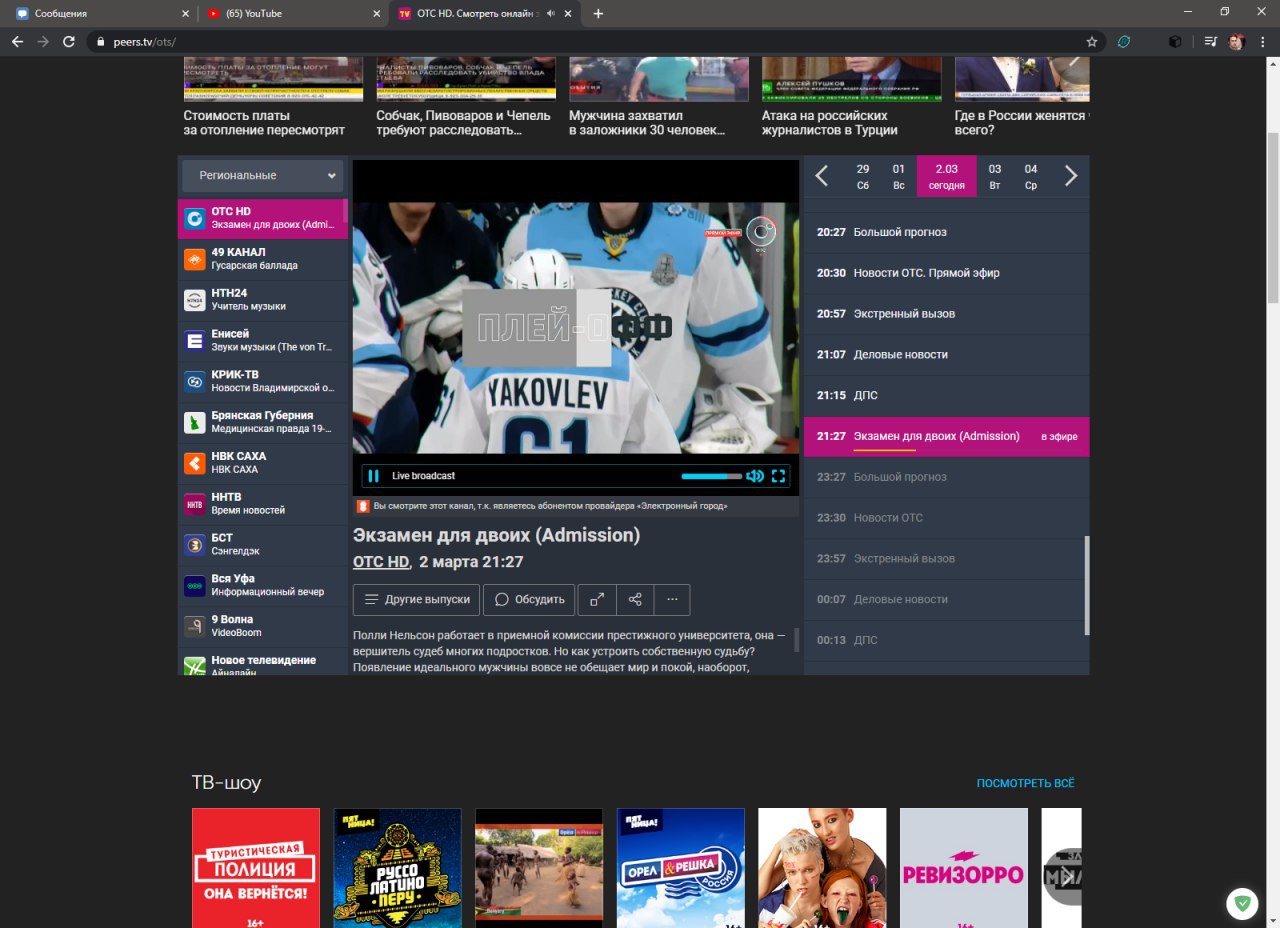The height and width of the screenshot is (928, 1280).
Task: Select the 49 КАНАЛ channel icon
Action: click(194, 259)
